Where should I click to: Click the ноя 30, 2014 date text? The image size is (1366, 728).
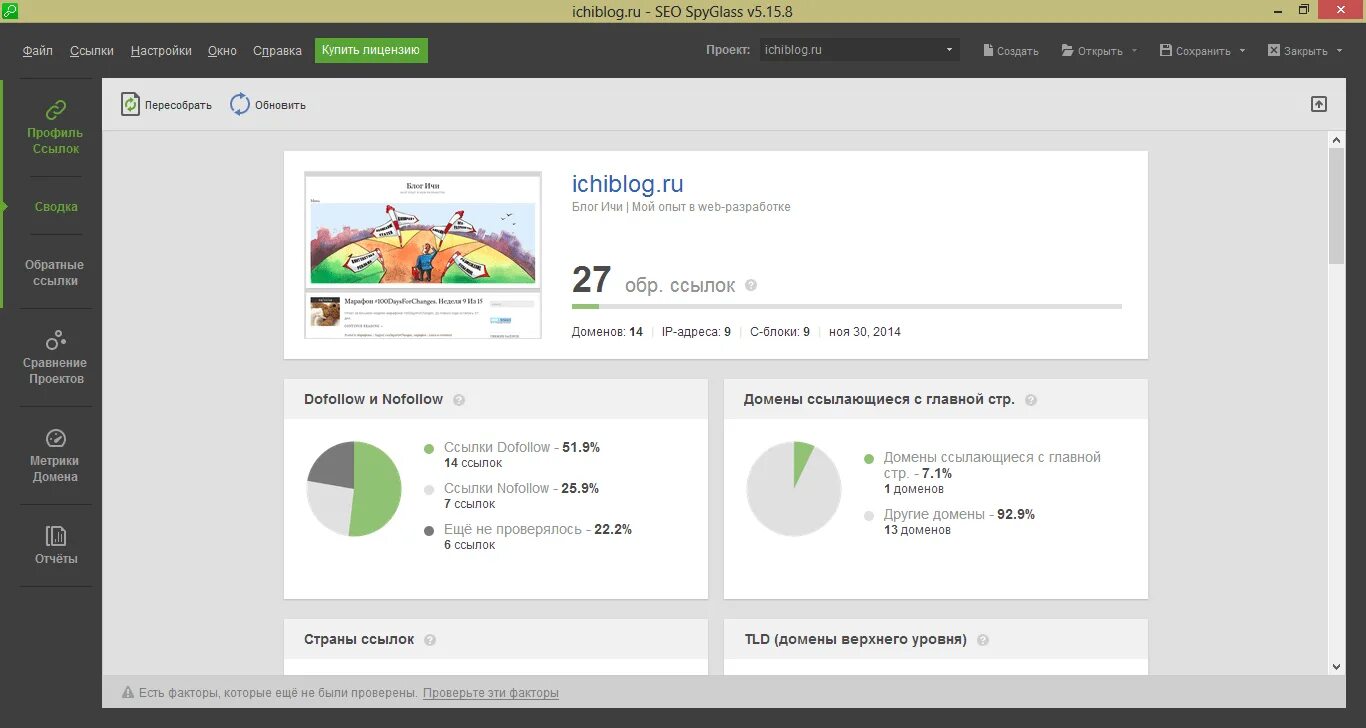click(x=865, y=332)
